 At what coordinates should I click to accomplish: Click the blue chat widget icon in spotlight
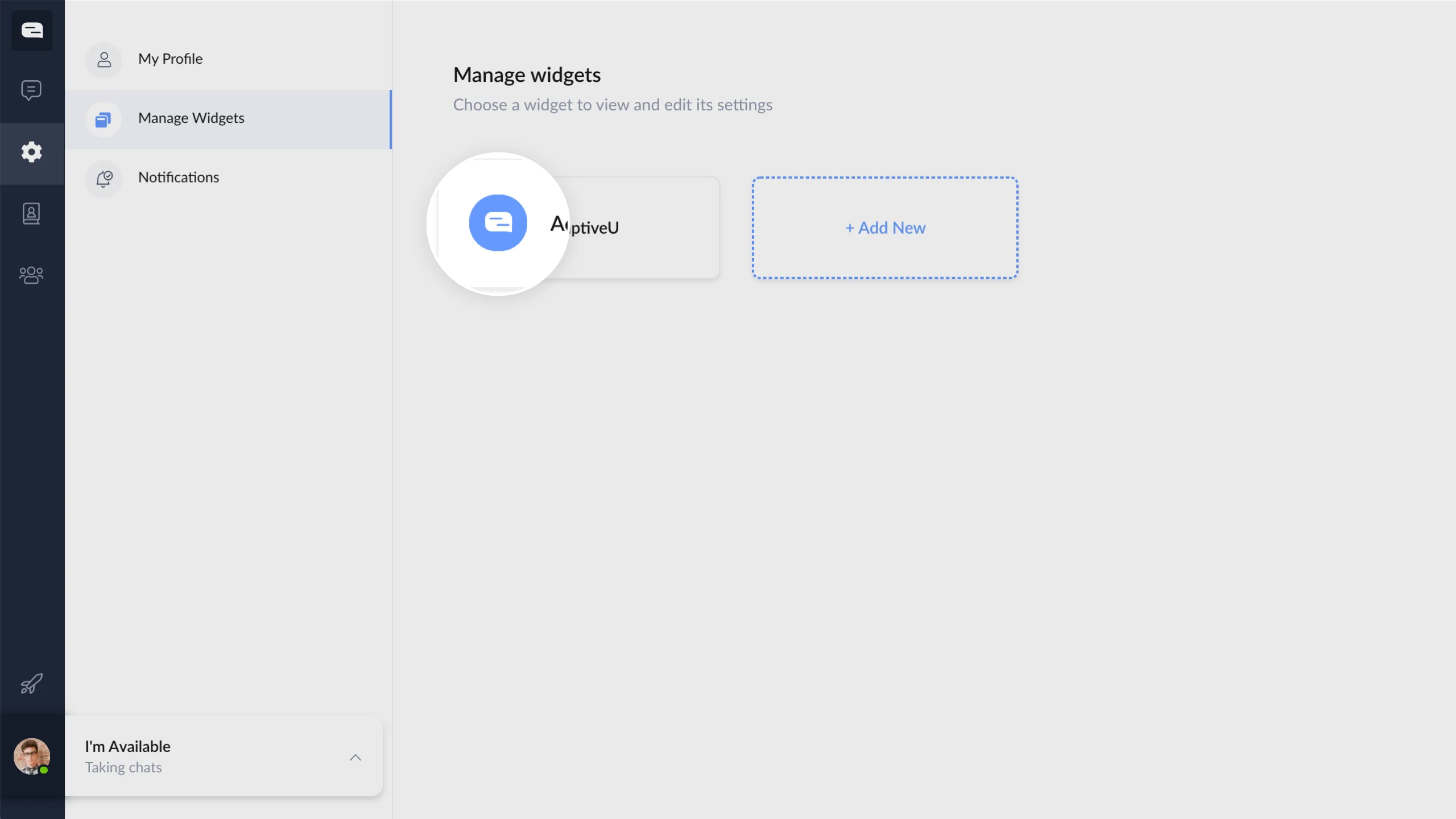498,223
